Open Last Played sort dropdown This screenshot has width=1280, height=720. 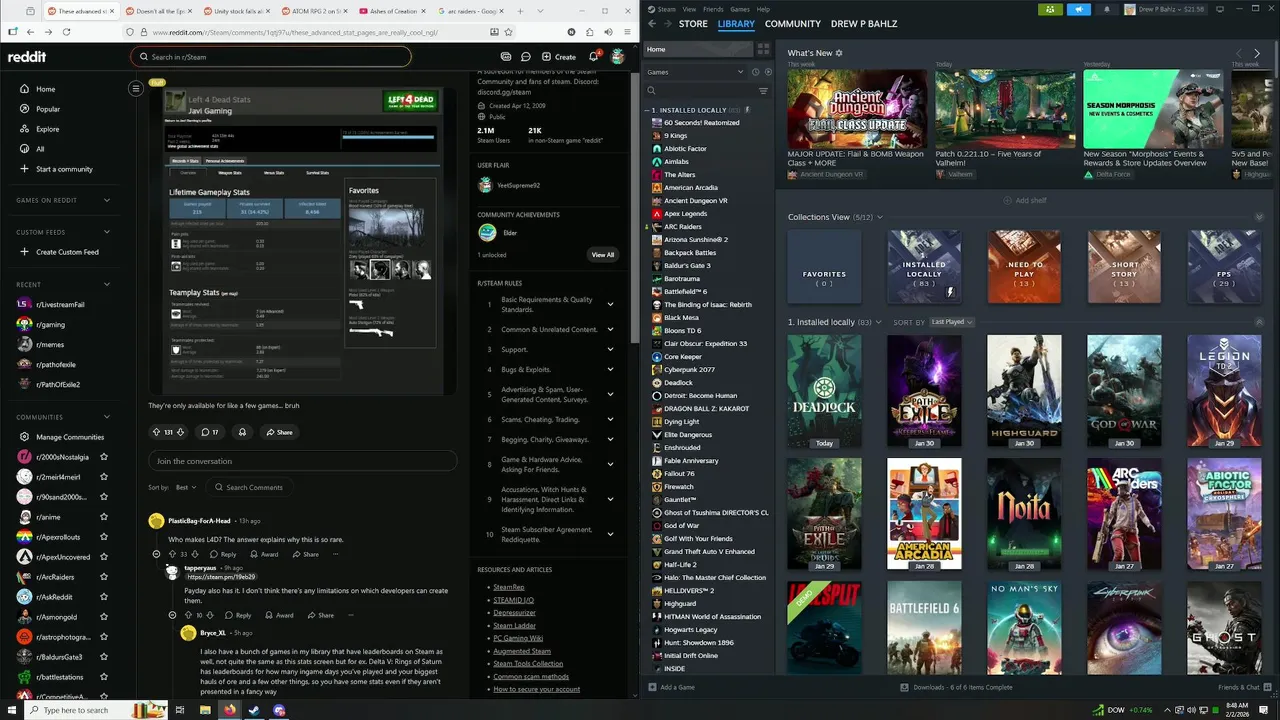(952, 322)
